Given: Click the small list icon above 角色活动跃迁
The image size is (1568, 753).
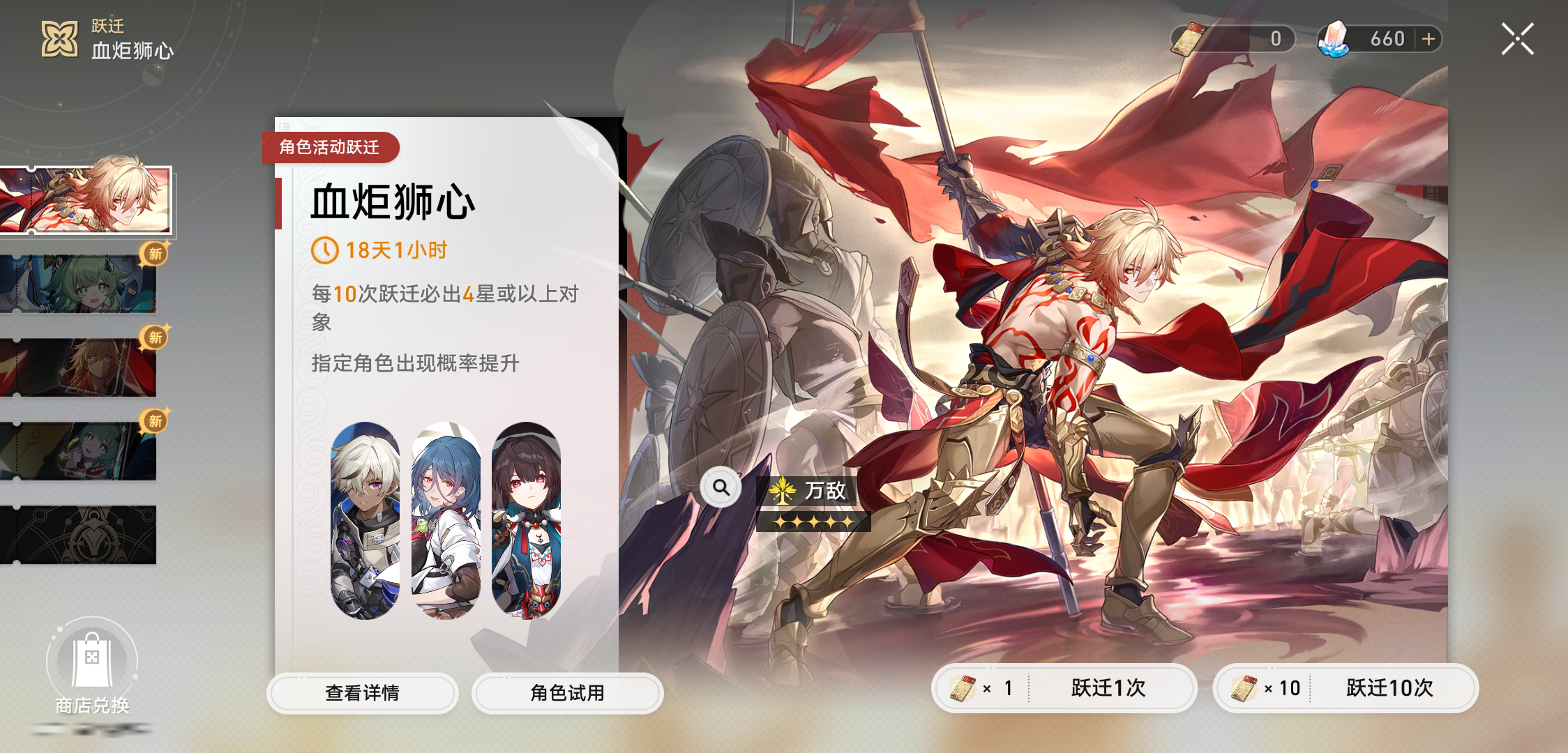Looking at the screenshot, I should [284, 126].
